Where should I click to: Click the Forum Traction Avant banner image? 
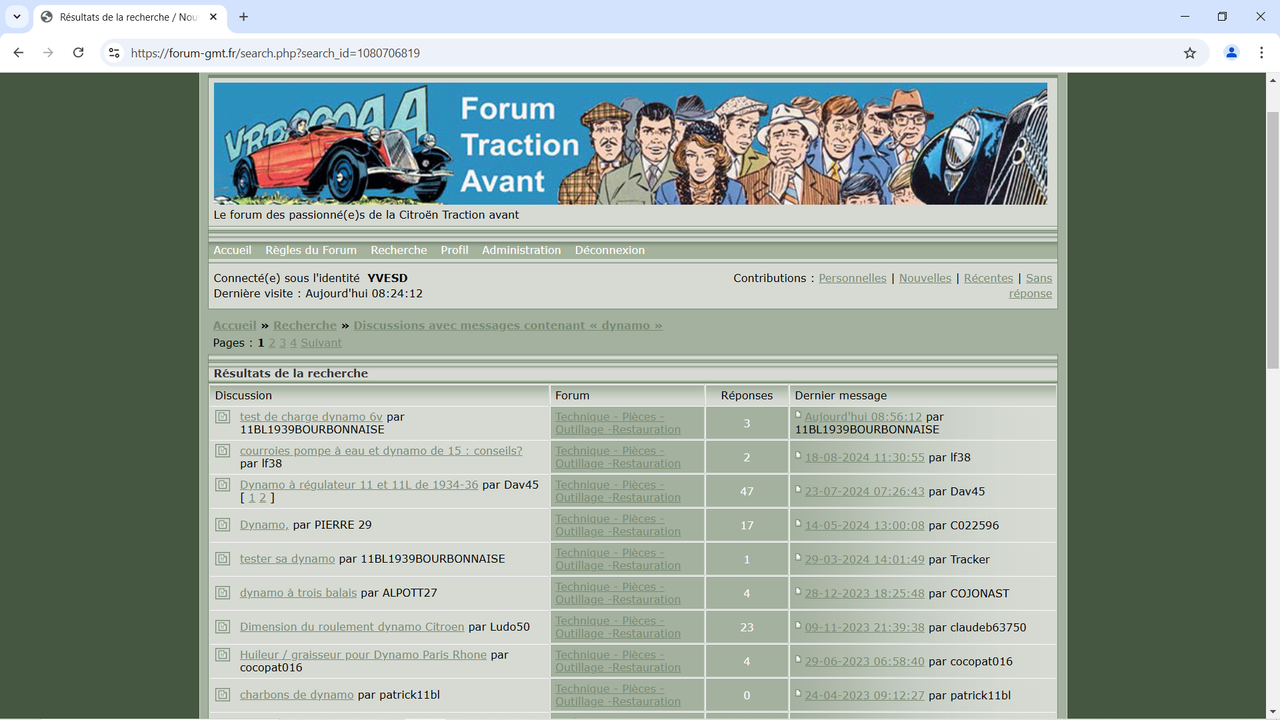[630, 143]
